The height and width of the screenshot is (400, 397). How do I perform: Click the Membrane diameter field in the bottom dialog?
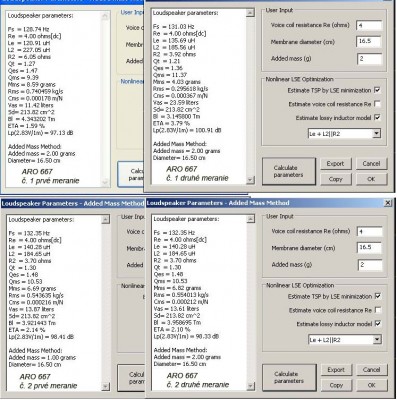click(370, 248)
